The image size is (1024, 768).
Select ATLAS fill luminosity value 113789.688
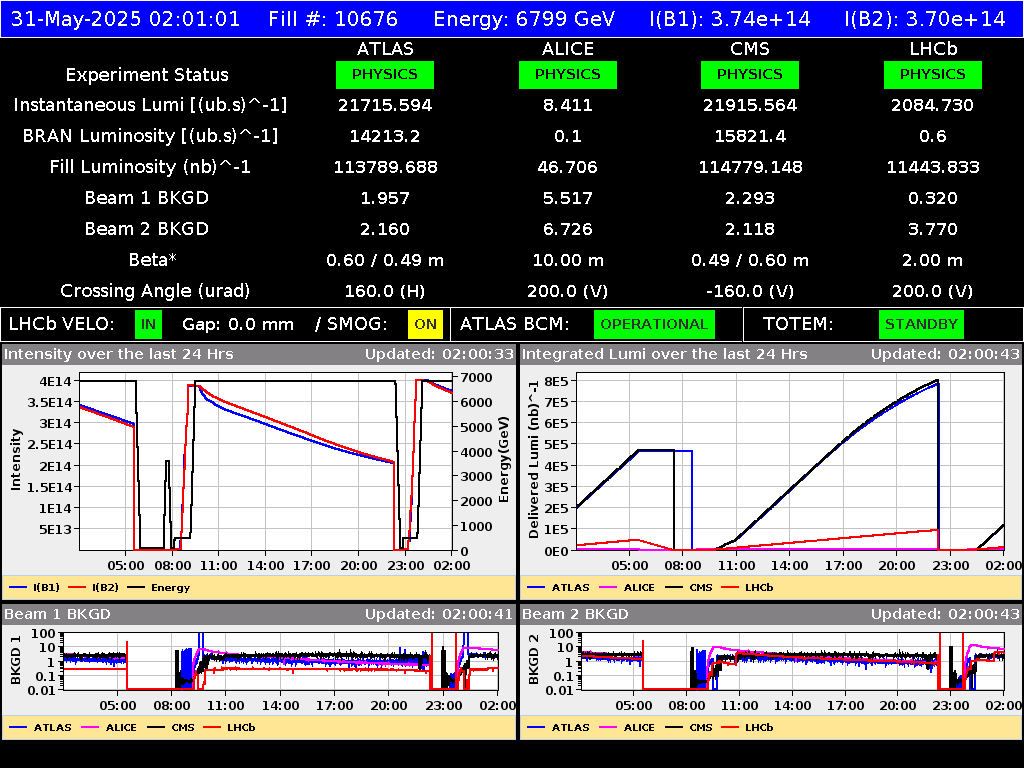[385, 167]
